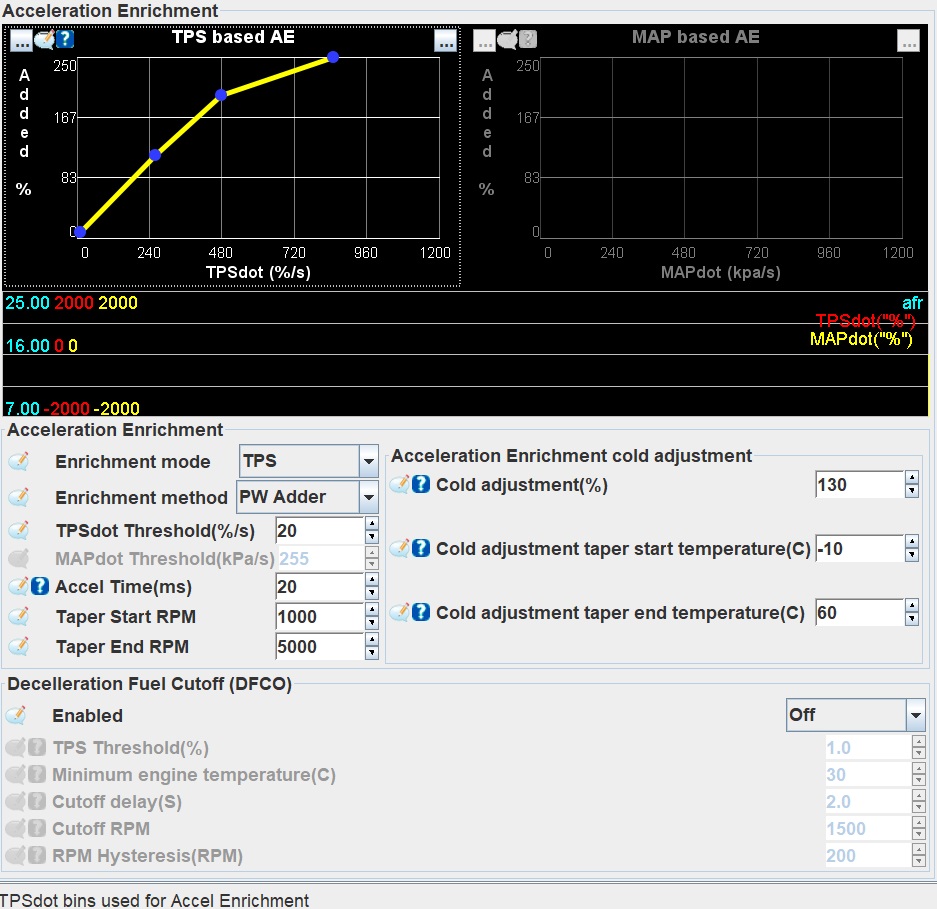Viewport: 937px width, 909px height.
Task: Decrease Cold adjustment(%) with down spinner
Action: (911, 491)
